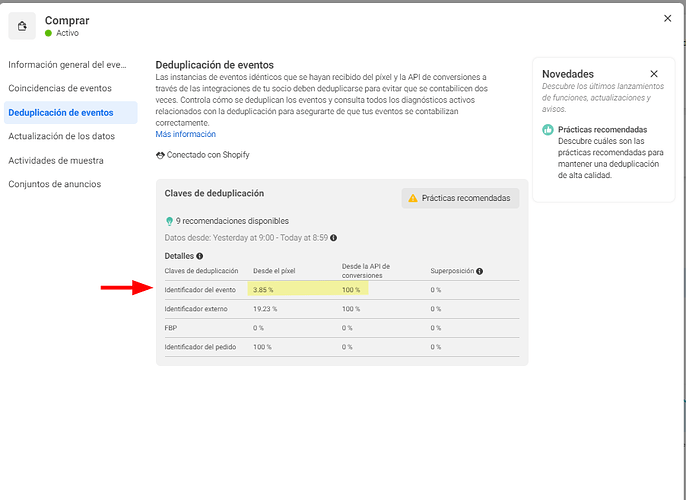
Task: Click warning triangle icon on Prácticas recomendadas
Action: (413, 198)
